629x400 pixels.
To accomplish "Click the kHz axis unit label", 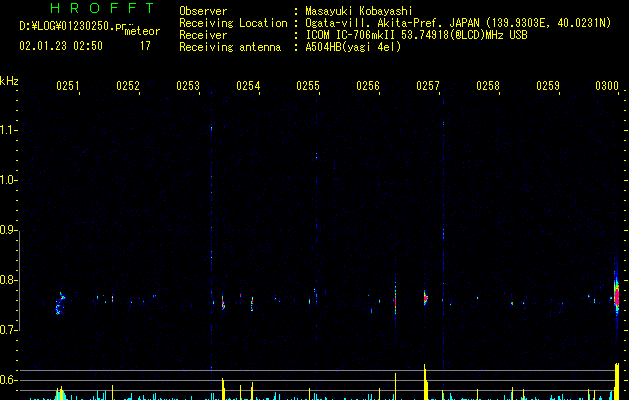I will (9, 81).
